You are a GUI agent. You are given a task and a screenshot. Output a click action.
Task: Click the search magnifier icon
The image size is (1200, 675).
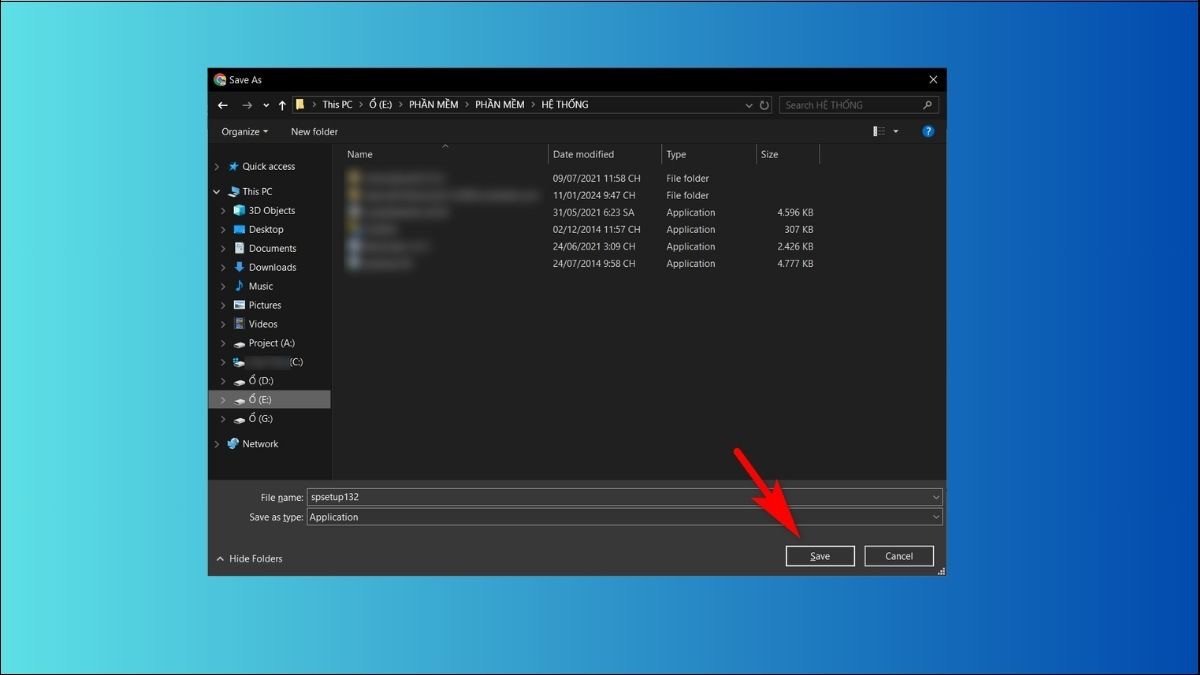(927, 105)
